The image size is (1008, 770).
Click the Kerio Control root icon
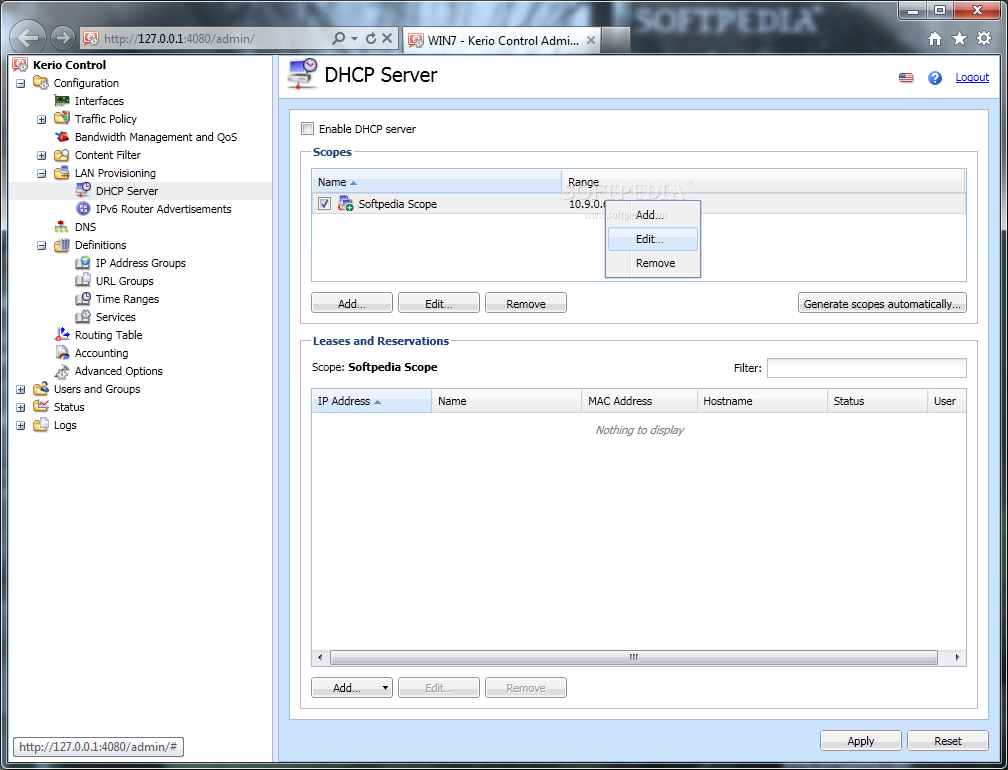pos(20,65)
